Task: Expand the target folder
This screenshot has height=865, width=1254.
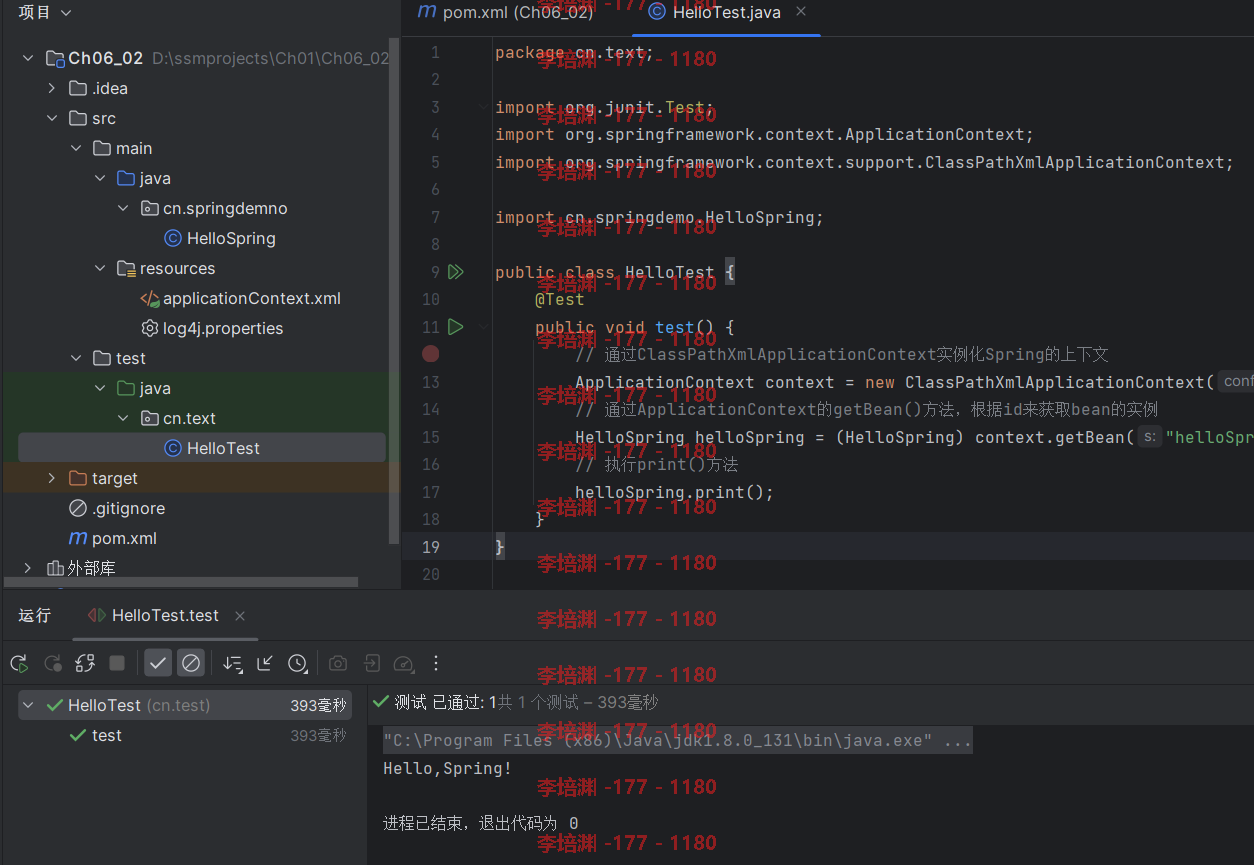Action: [x=52, y=478]
